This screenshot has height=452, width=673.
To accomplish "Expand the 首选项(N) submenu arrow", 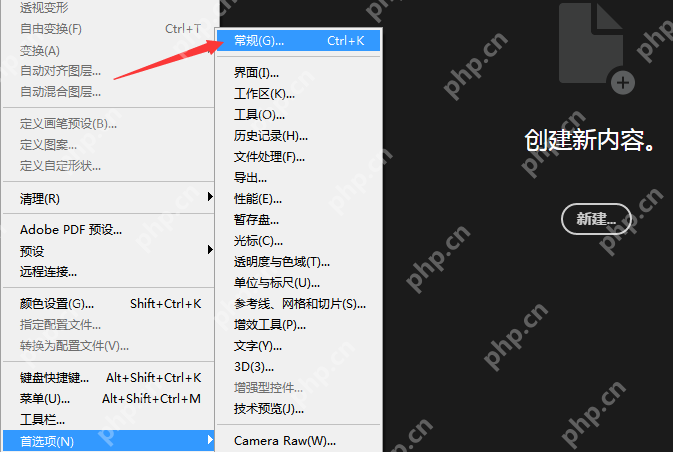I will [x=210, y=440].
